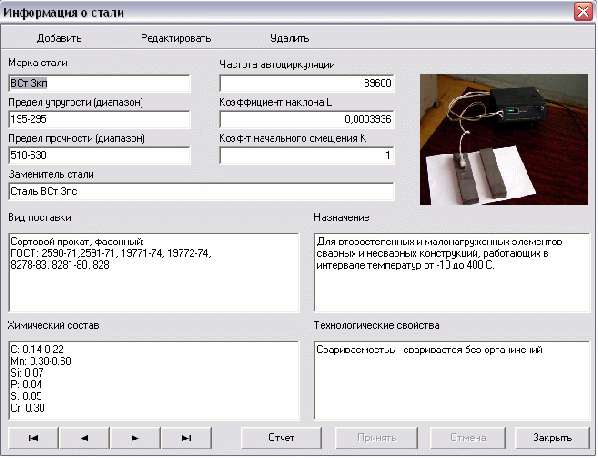Close the window with the red X
Image resolution: width=598 pixels, height=458 pixels.
pyautogui.click(x=583, y=12)
